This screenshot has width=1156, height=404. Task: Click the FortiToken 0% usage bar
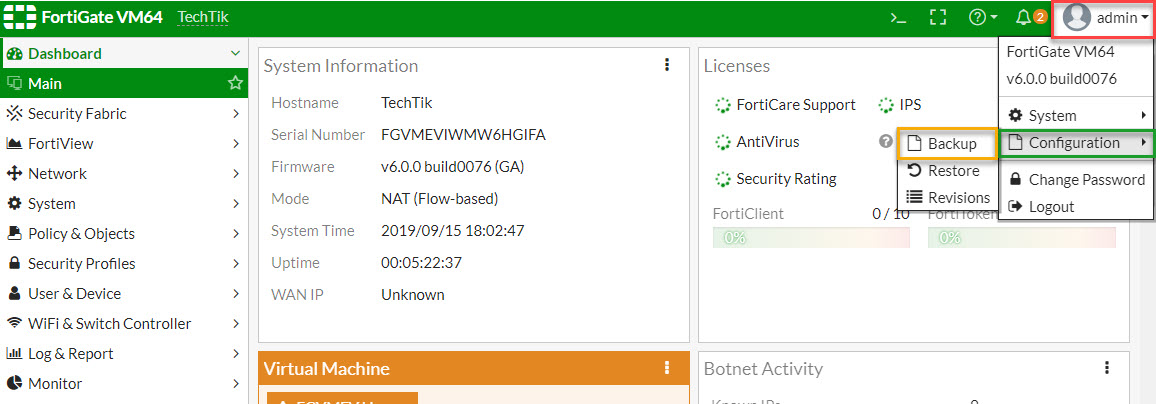pyautogui.click(x=1022, y=238)
